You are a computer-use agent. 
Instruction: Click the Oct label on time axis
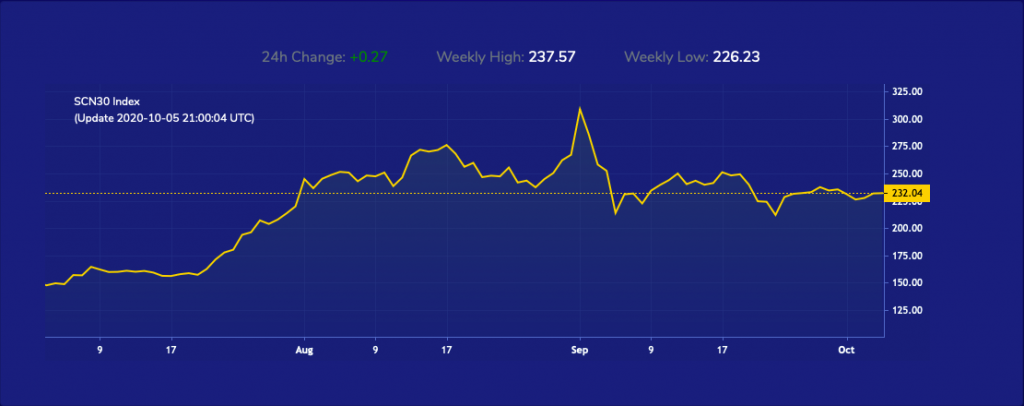847,350
